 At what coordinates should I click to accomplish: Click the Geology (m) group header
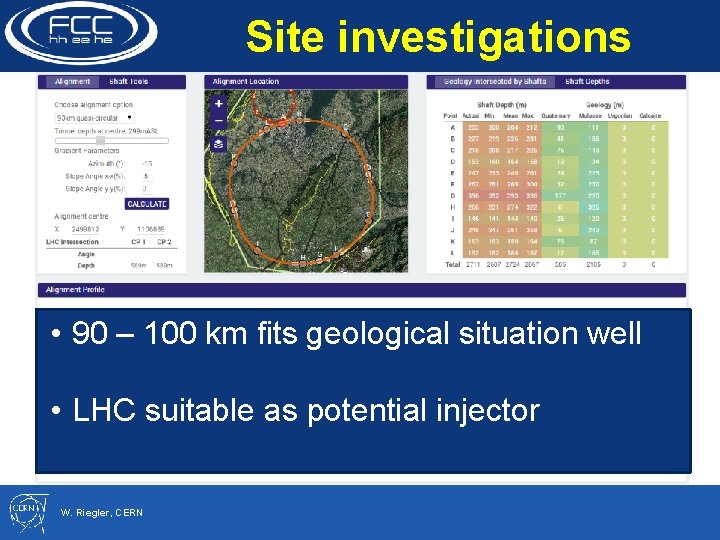point(605,105)
